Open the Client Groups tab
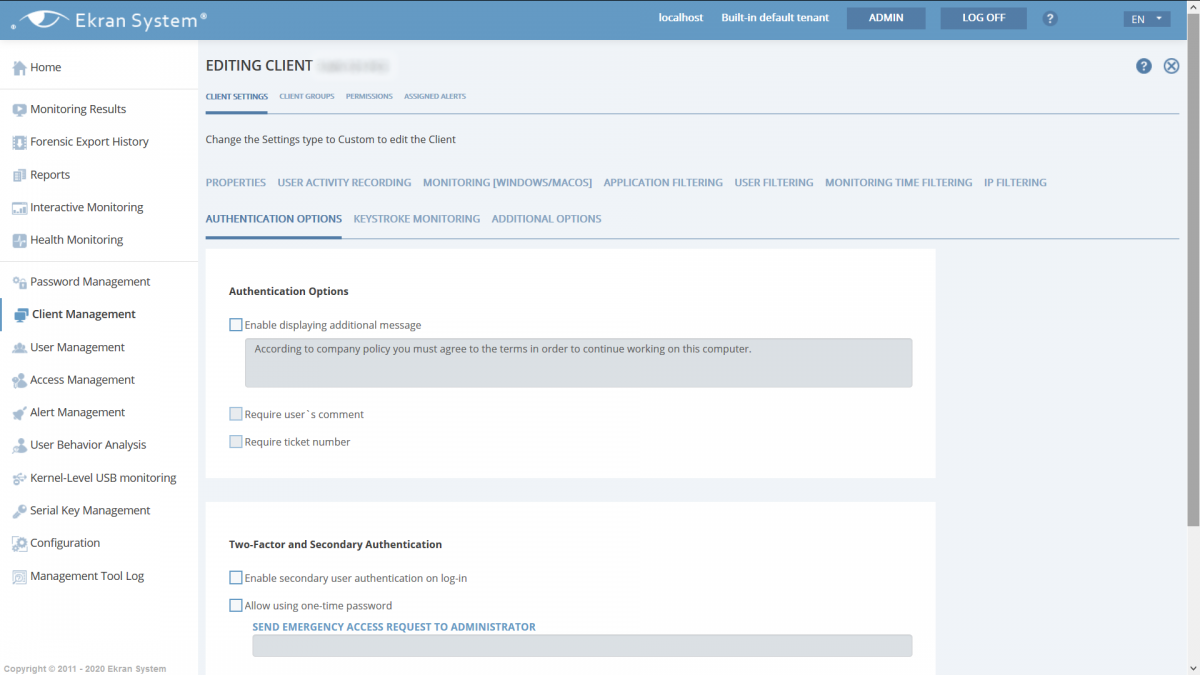The width and height of the screenshot is (1200, 675). tap(306, 97)
